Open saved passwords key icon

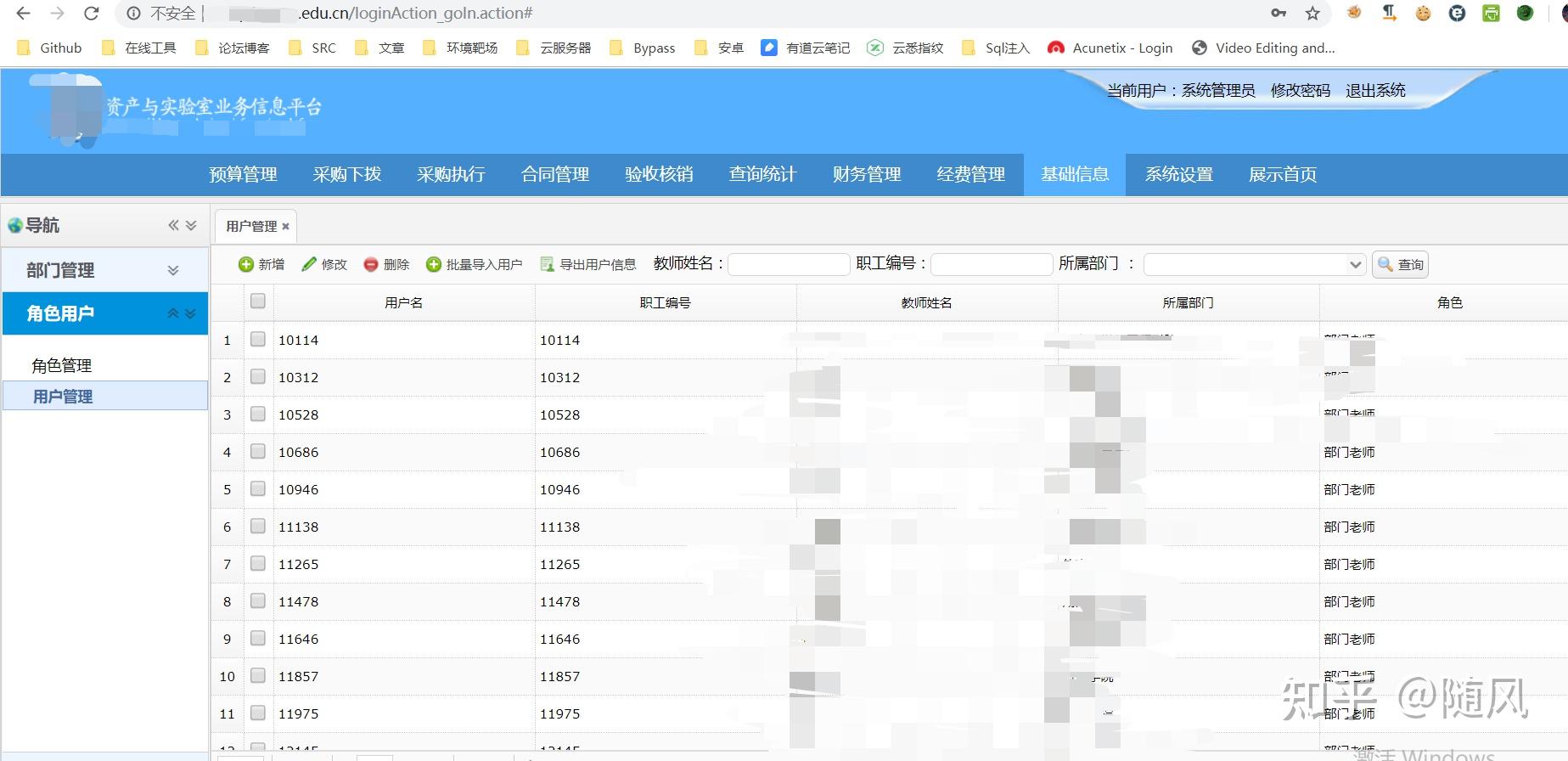(1279, 13)
